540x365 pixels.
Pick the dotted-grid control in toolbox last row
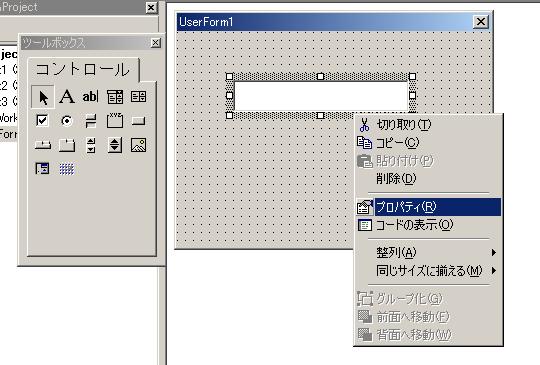(x=66, y=169)
